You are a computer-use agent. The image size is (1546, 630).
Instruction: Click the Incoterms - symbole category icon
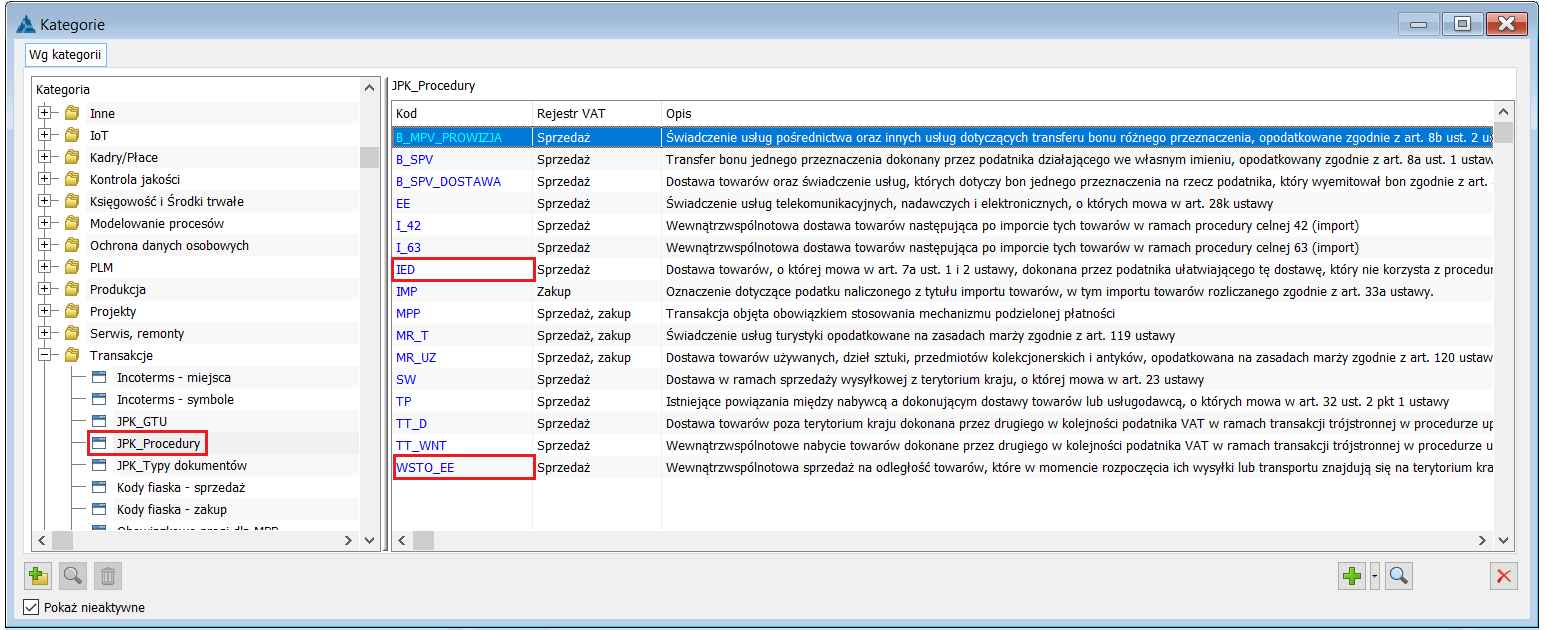click(x=99, y=399)
